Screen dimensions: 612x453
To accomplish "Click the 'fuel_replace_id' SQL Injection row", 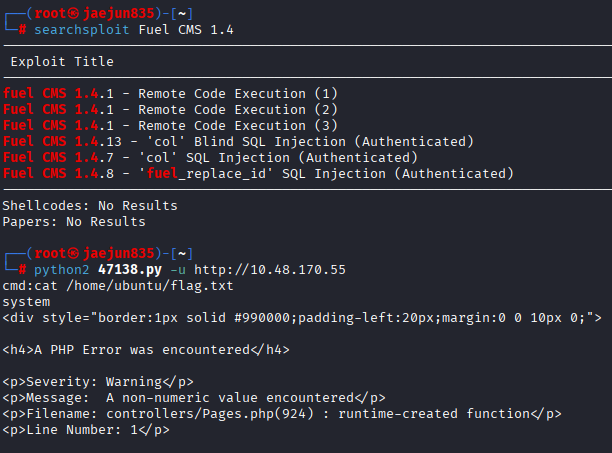I will pos(258,174).
